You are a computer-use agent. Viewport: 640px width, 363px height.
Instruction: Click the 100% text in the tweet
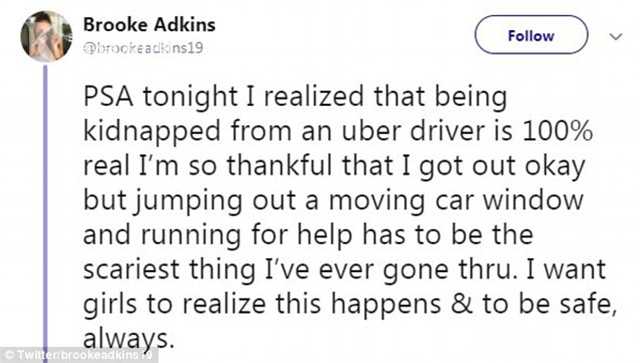[557, 132]
